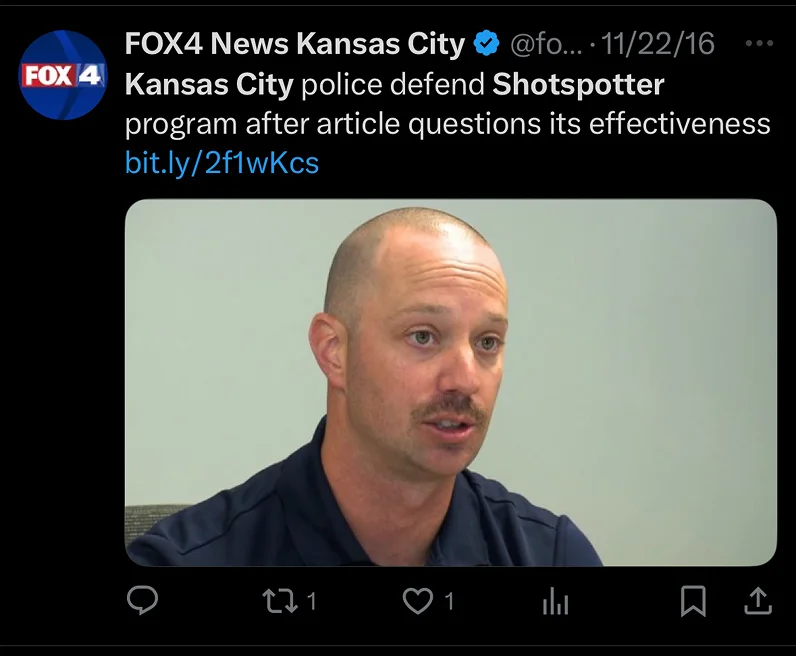Image resolution: width=796 pixels, height=656 pixels.
Task: Click the blue verified checkmark badge
Action: pyautogui.click(x=486, y=43)
